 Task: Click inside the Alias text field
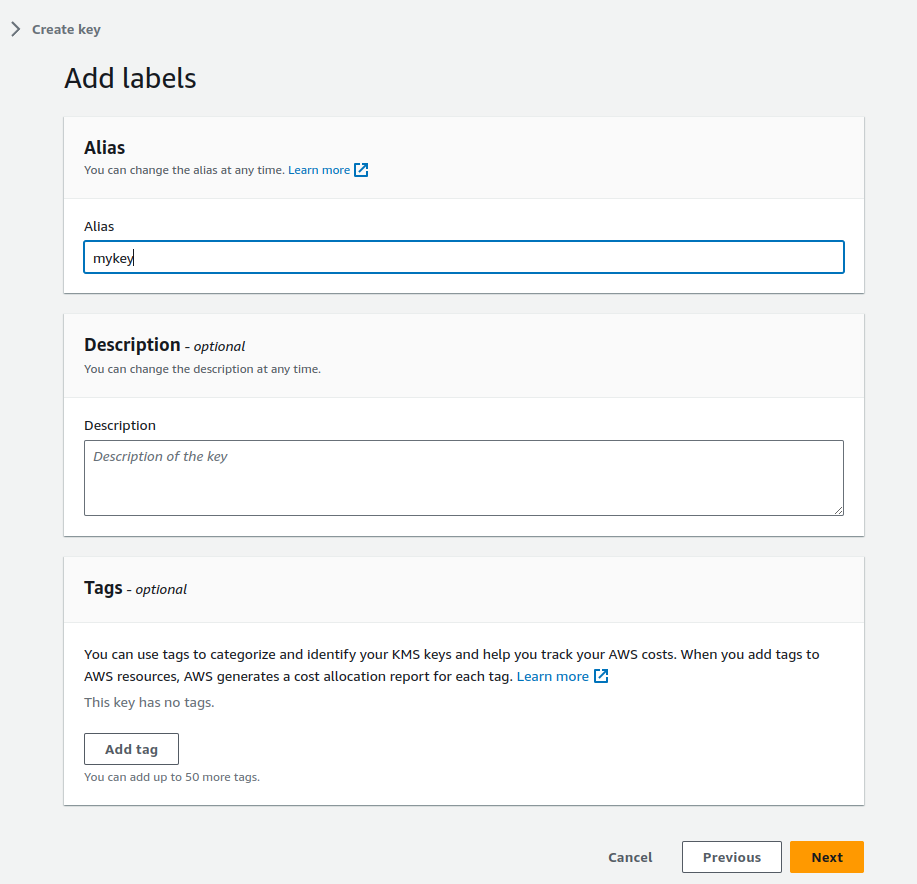click(x=463, y=257)
